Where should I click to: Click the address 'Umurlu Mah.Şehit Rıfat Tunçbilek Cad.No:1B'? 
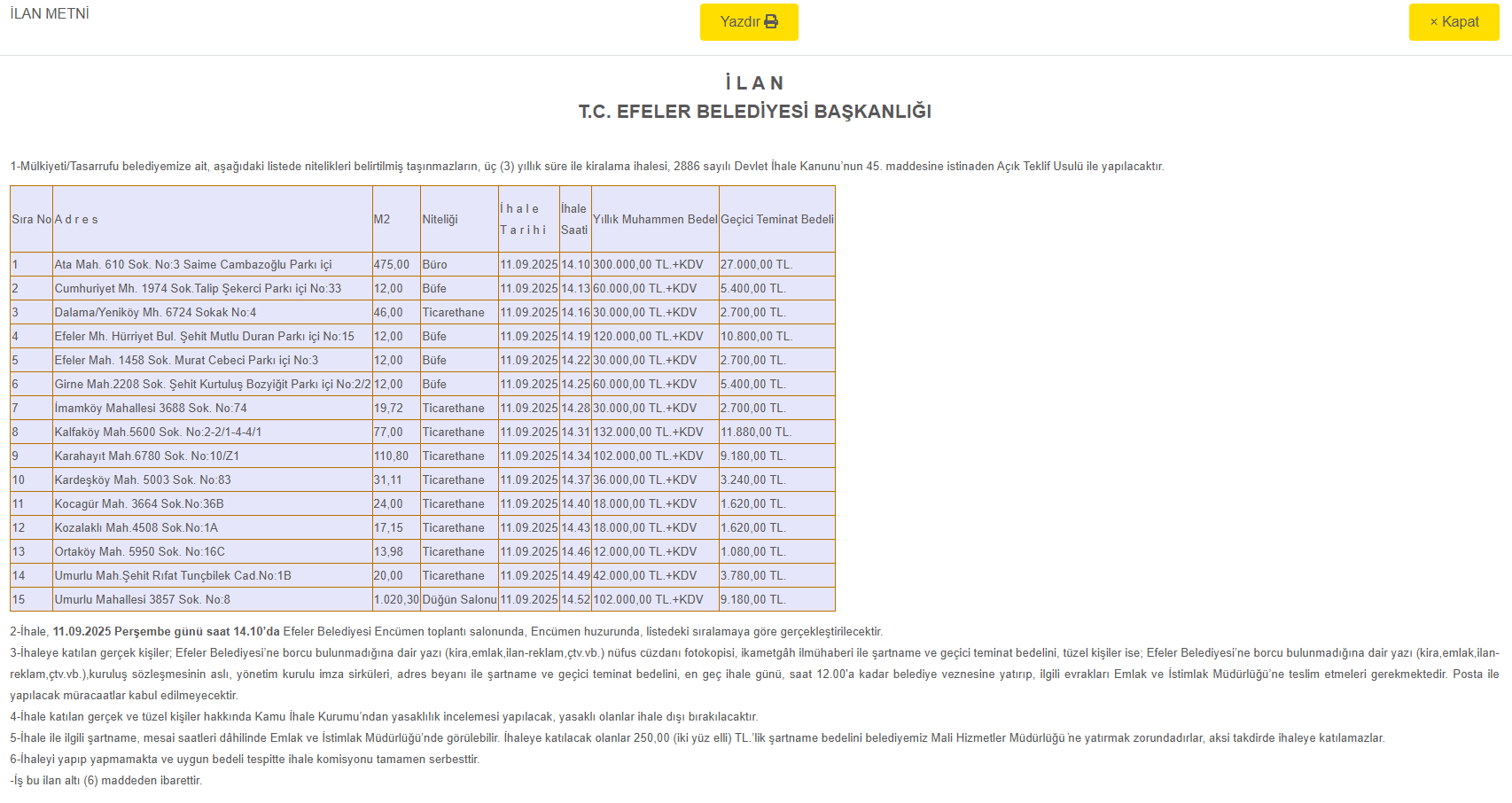pos(173,576)
